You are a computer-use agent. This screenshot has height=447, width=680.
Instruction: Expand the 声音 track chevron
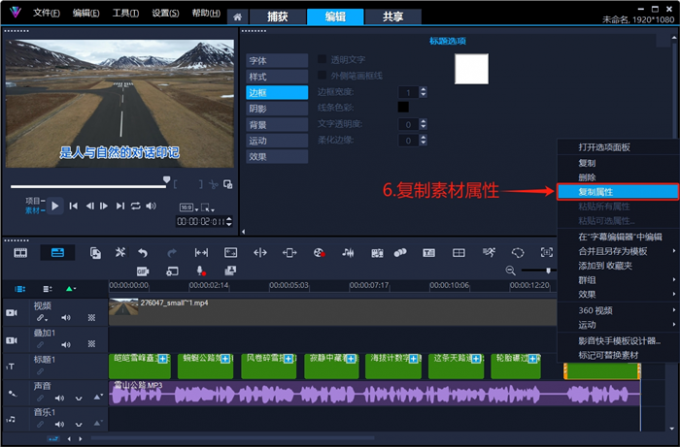click(x=78, y=398)
